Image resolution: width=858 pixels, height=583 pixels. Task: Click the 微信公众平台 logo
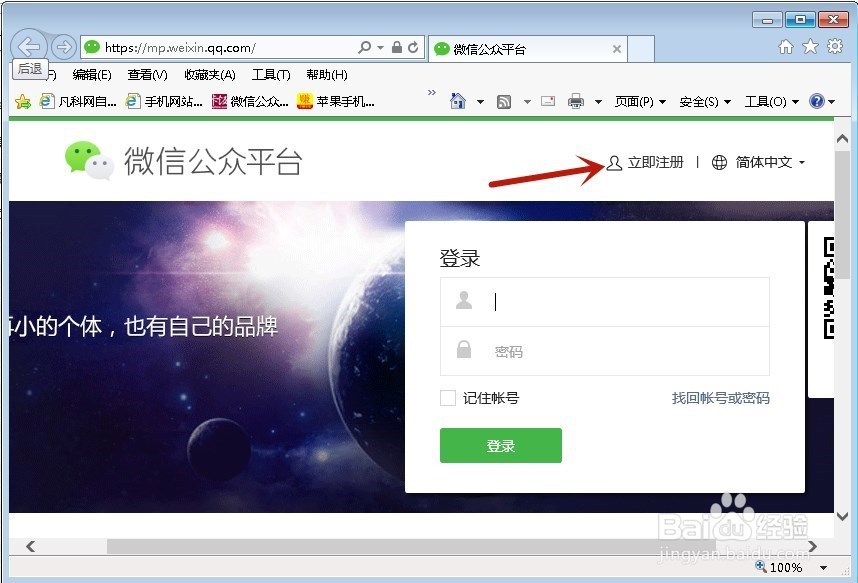pos(183,161)
